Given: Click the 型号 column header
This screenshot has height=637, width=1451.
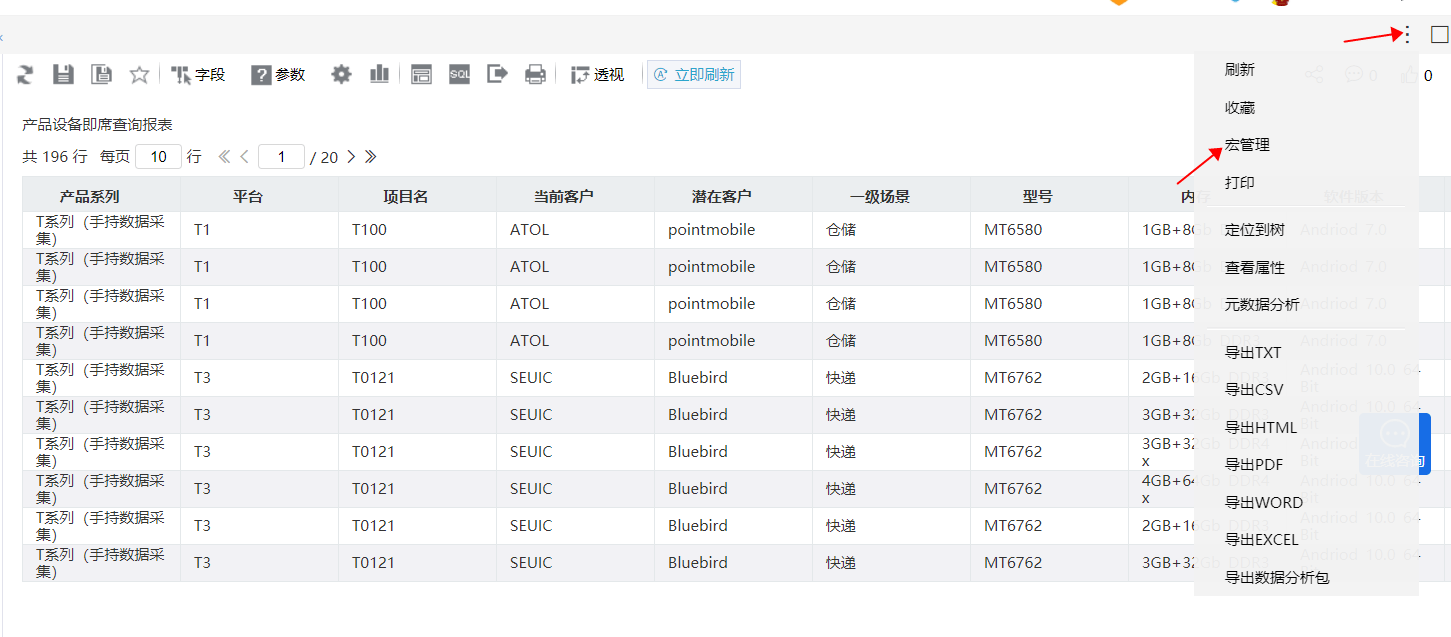Looking at the screenshot, I should click(1049, 196).
